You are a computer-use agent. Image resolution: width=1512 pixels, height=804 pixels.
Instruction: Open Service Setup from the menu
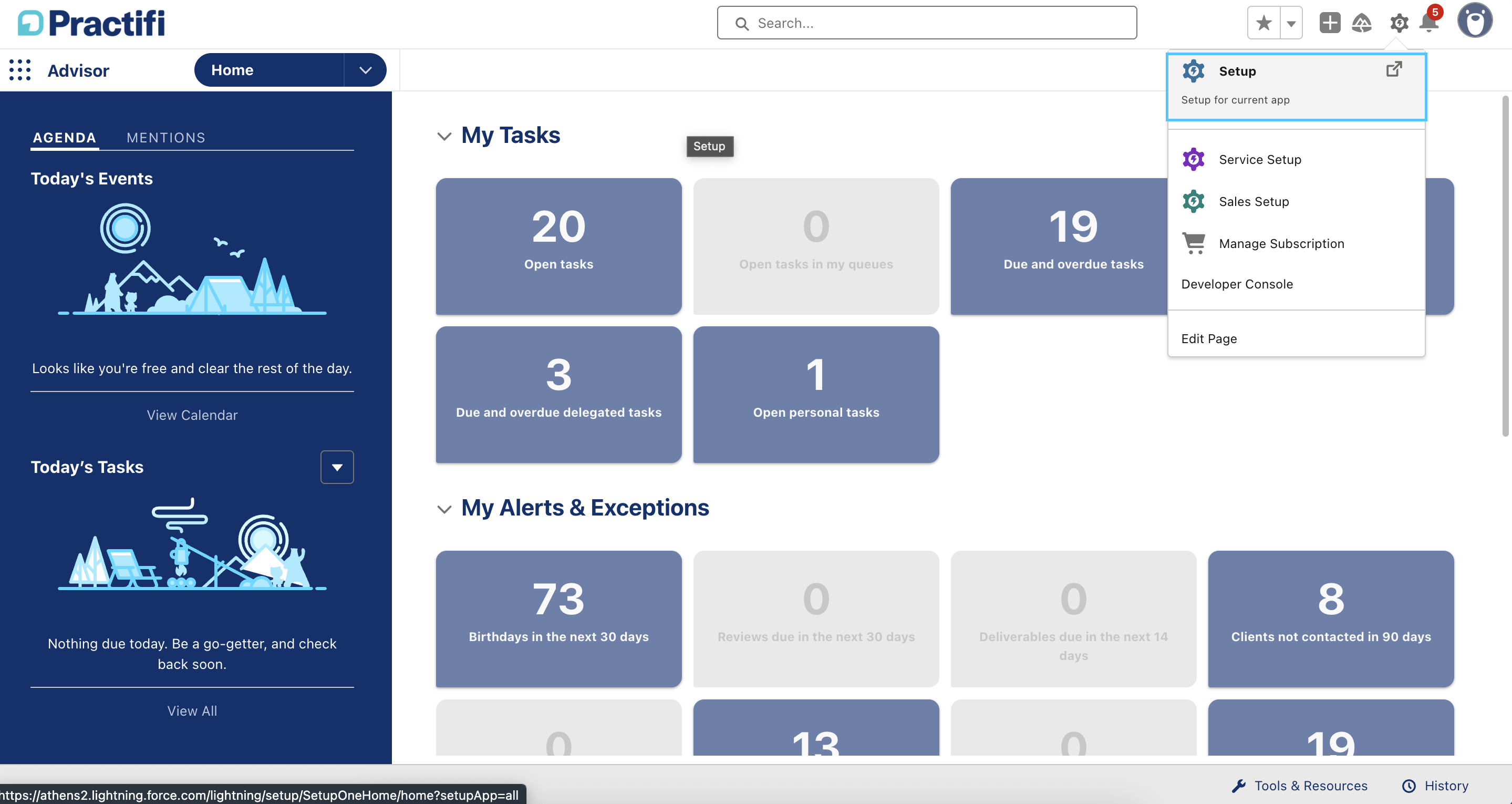coord(1260,160)
